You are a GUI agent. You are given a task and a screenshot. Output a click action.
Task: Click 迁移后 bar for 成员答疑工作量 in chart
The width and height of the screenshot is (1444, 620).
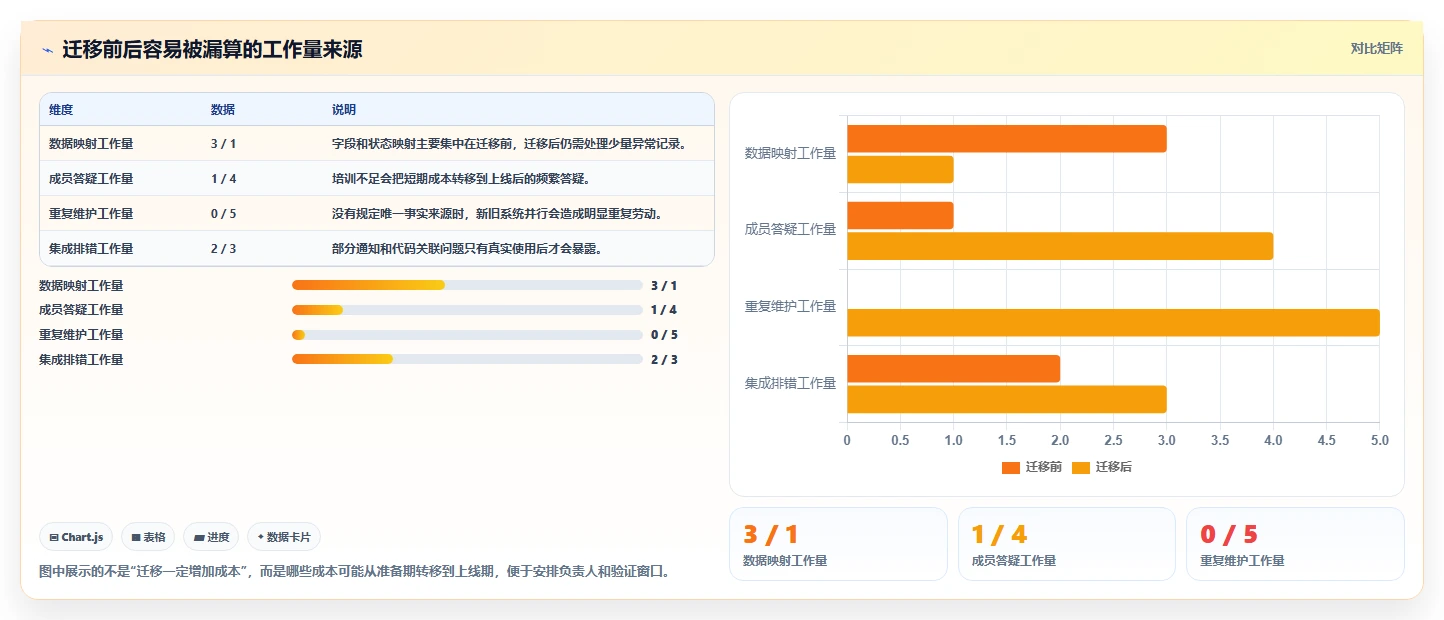(1060, 246)
